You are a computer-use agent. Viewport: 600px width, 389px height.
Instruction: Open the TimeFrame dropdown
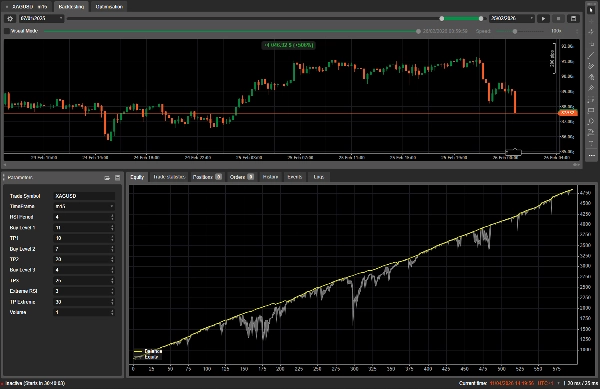tap(84, 207)
